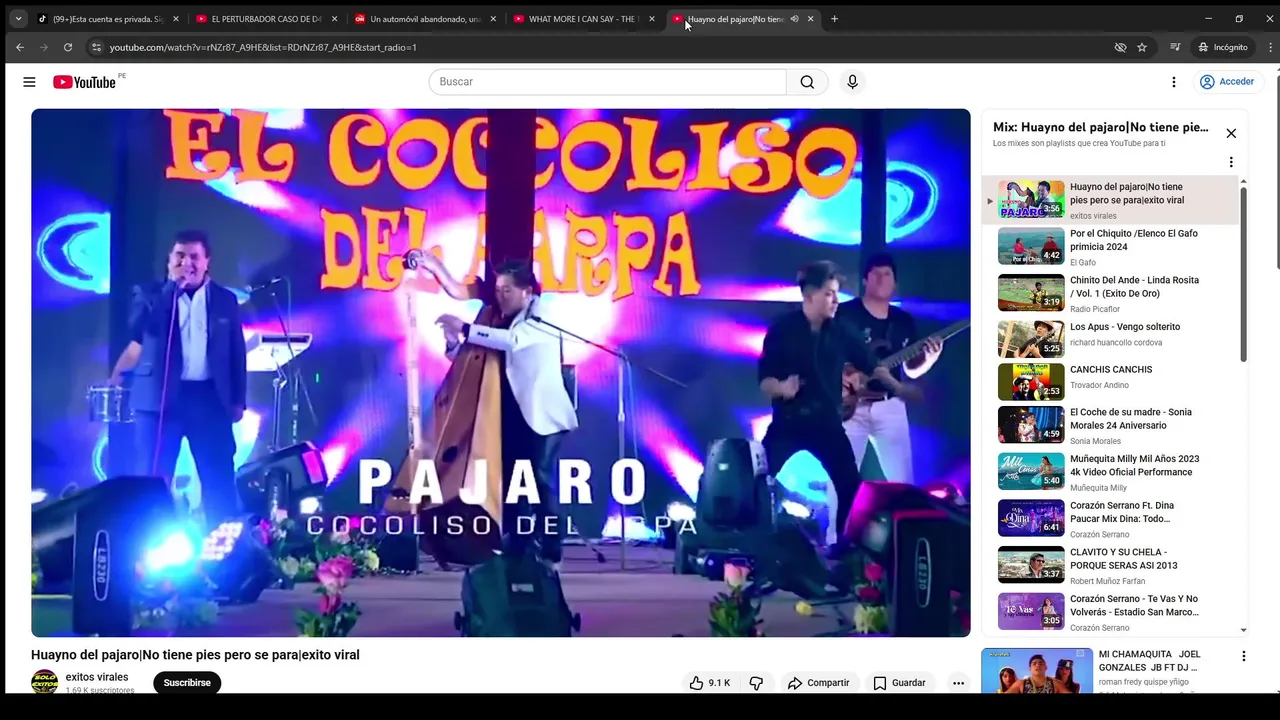The image size is (1280, 720).
Task: Click Mix: Huayno del pajaro heading
Action: click(x=1100, y=128)
